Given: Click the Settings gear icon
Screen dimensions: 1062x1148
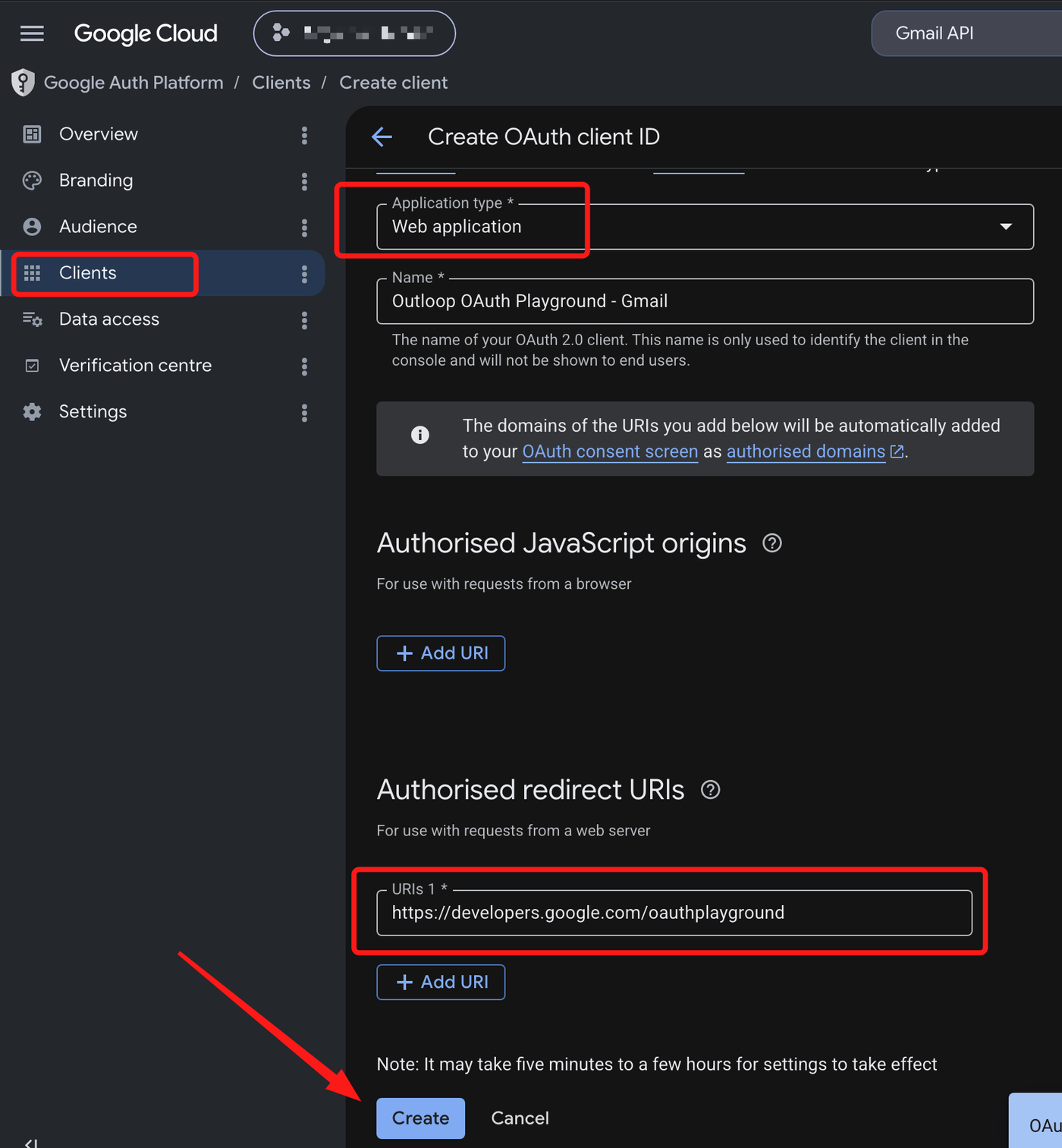Looking at the screenshot, I should (32, 412).
